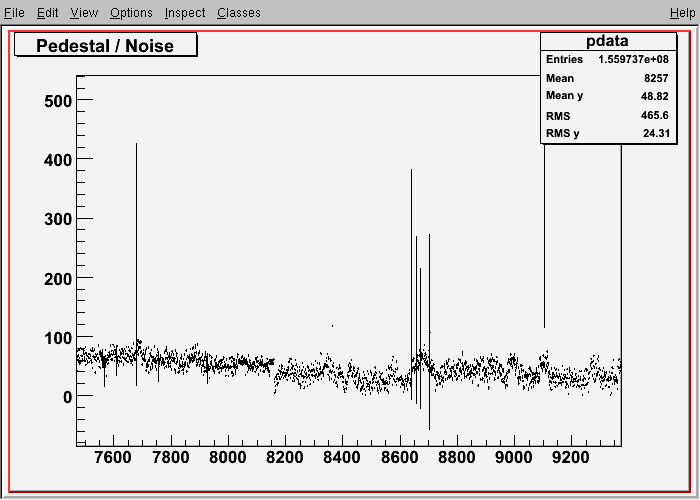The width and height of the screenshot is (700, 500).
Task: Click the isolated data point near x=8360
Action: (333, 326)
